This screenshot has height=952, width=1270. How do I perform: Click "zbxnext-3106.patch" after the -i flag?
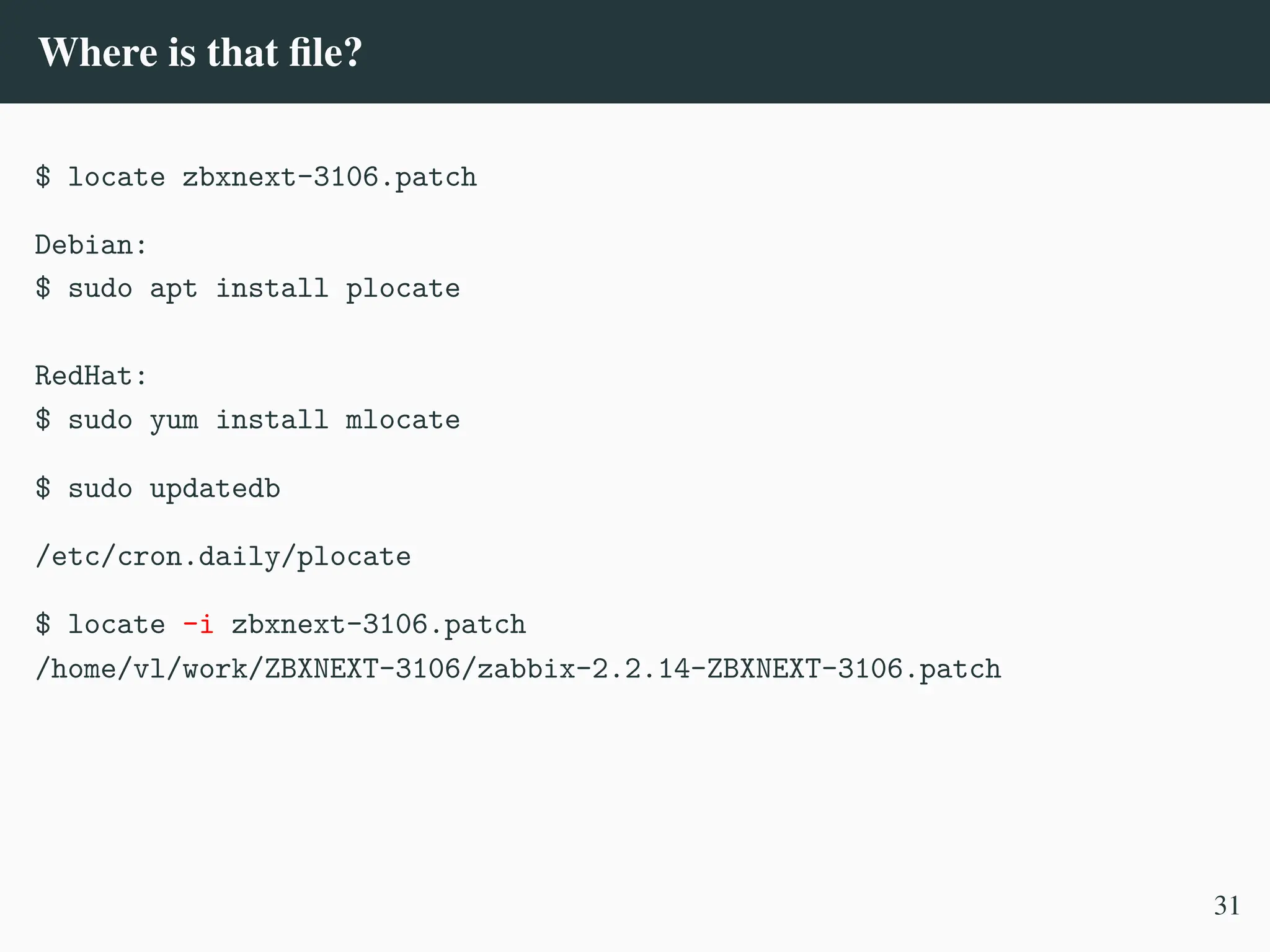coord(378,624)
